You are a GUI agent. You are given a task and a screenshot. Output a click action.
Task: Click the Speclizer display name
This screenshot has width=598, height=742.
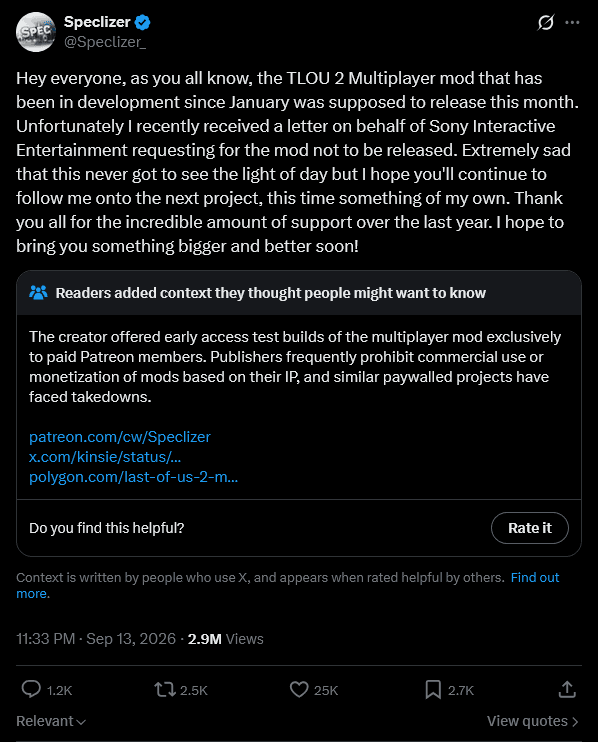point(97,22)
